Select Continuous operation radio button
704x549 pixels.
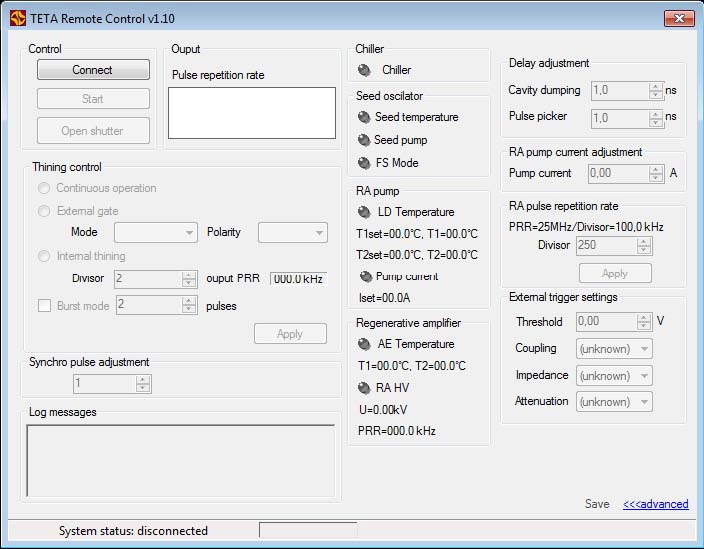click(x=44, y=188)
